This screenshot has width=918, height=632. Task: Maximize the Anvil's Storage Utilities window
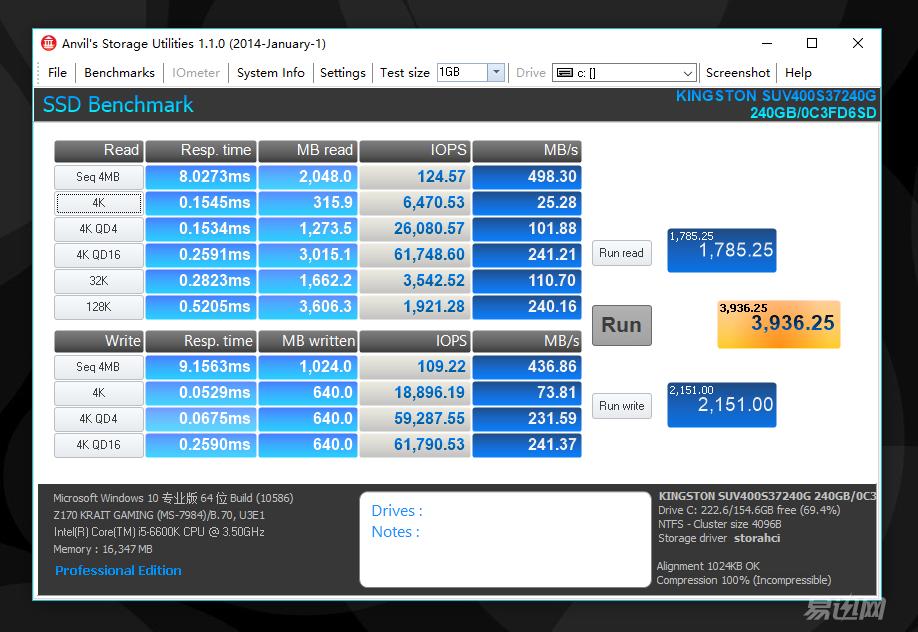tap(811, 43)
